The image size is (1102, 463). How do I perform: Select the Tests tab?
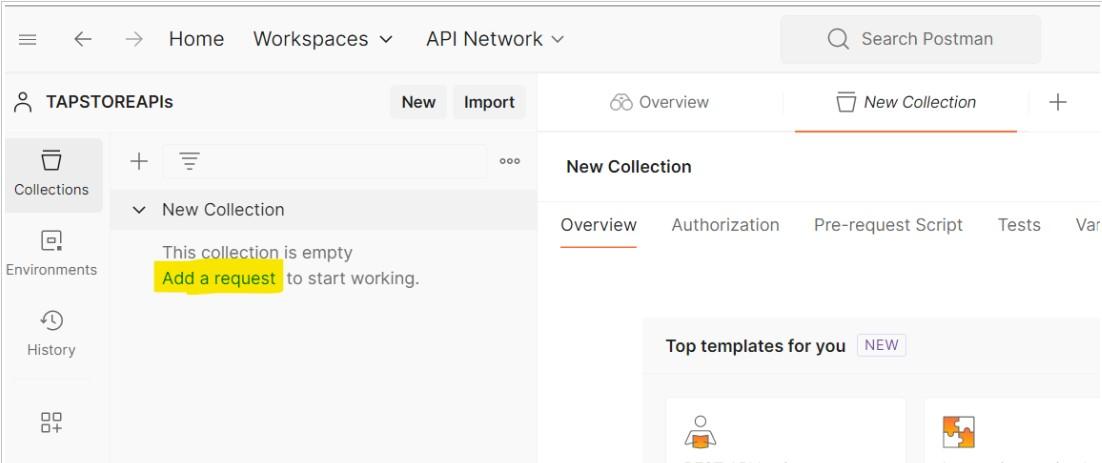point(1018,225)
